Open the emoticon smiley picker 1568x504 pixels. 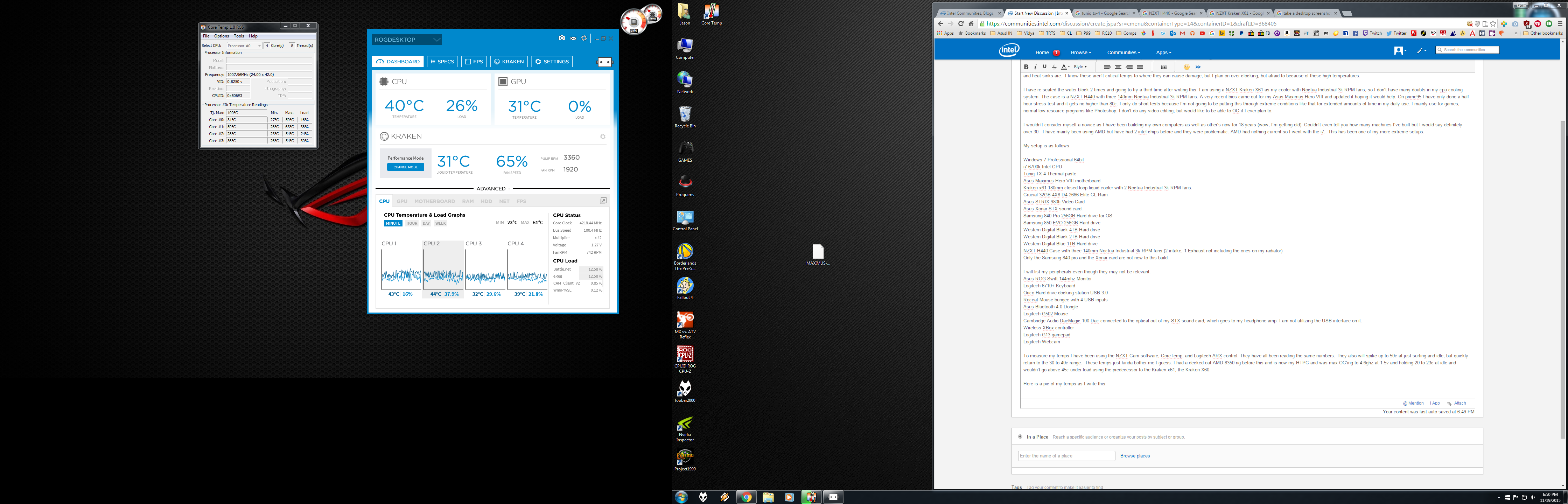tap(1186, 67)
